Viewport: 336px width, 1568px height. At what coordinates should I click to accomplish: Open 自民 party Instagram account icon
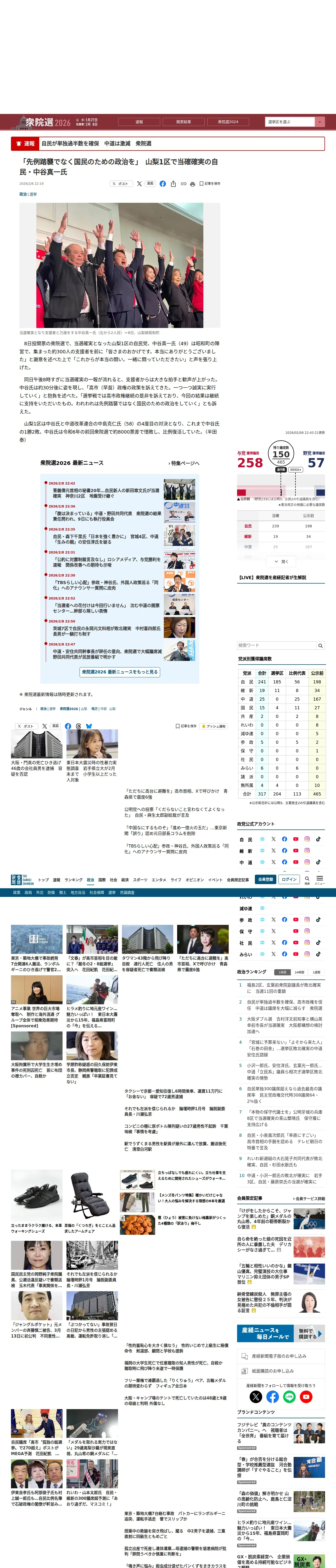307,839
